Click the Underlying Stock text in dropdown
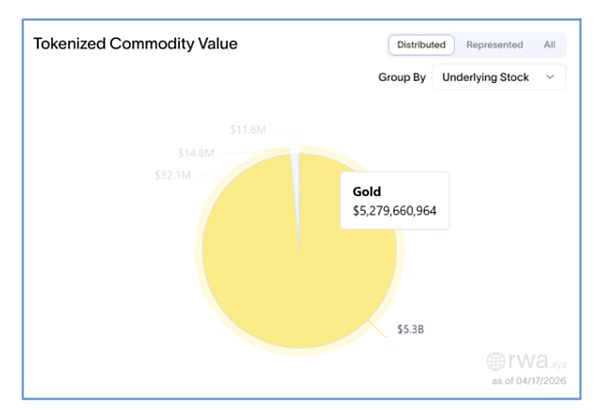This screenshot has height=410, width=600. point(488,77)
